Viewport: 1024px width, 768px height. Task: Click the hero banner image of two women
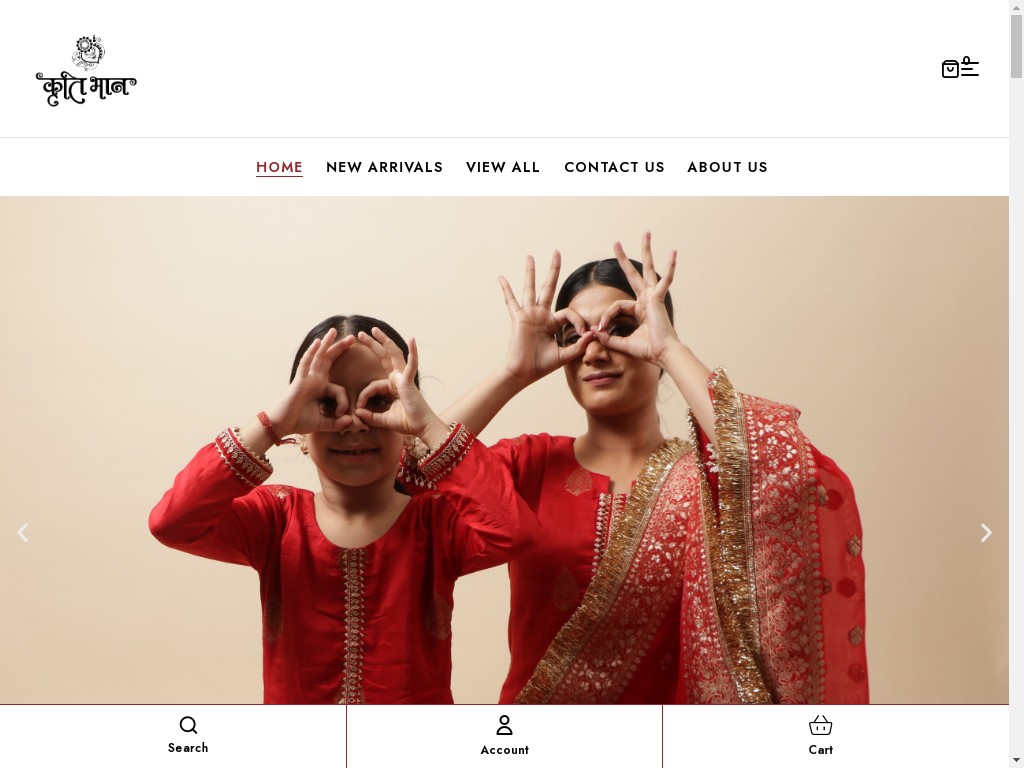[504, 450]
